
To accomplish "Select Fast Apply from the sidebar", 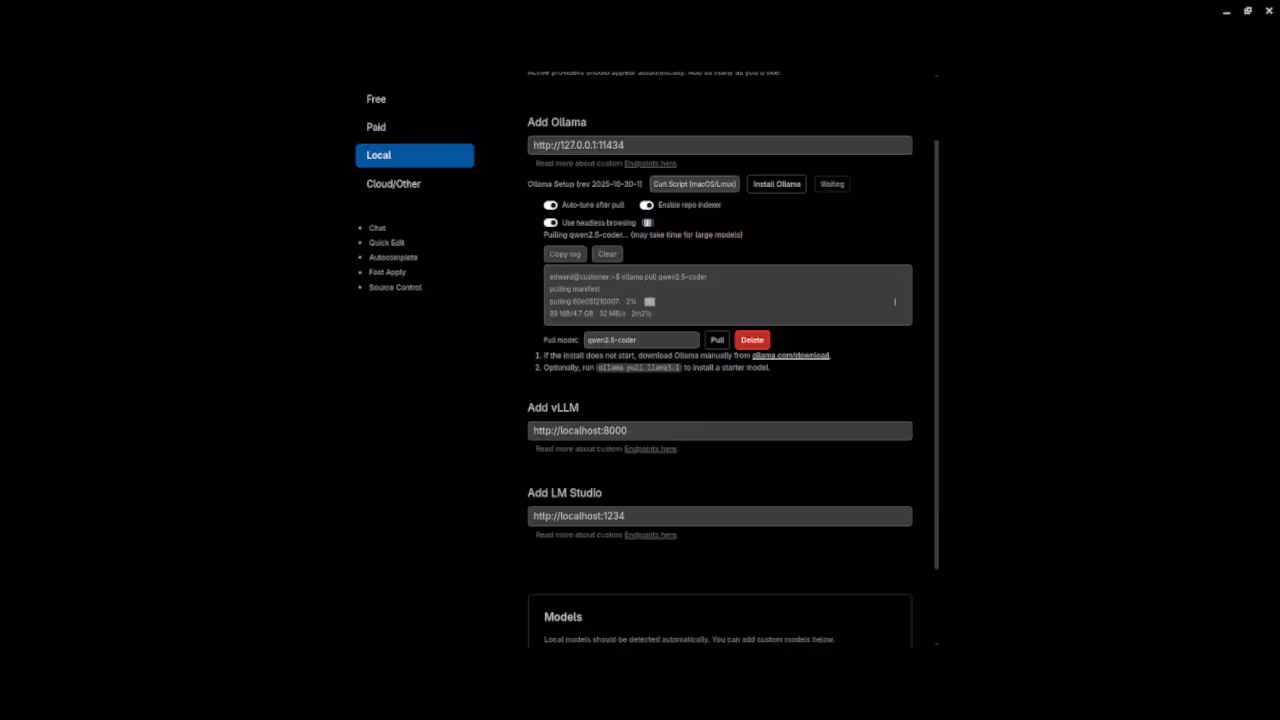I will [387, 272].
